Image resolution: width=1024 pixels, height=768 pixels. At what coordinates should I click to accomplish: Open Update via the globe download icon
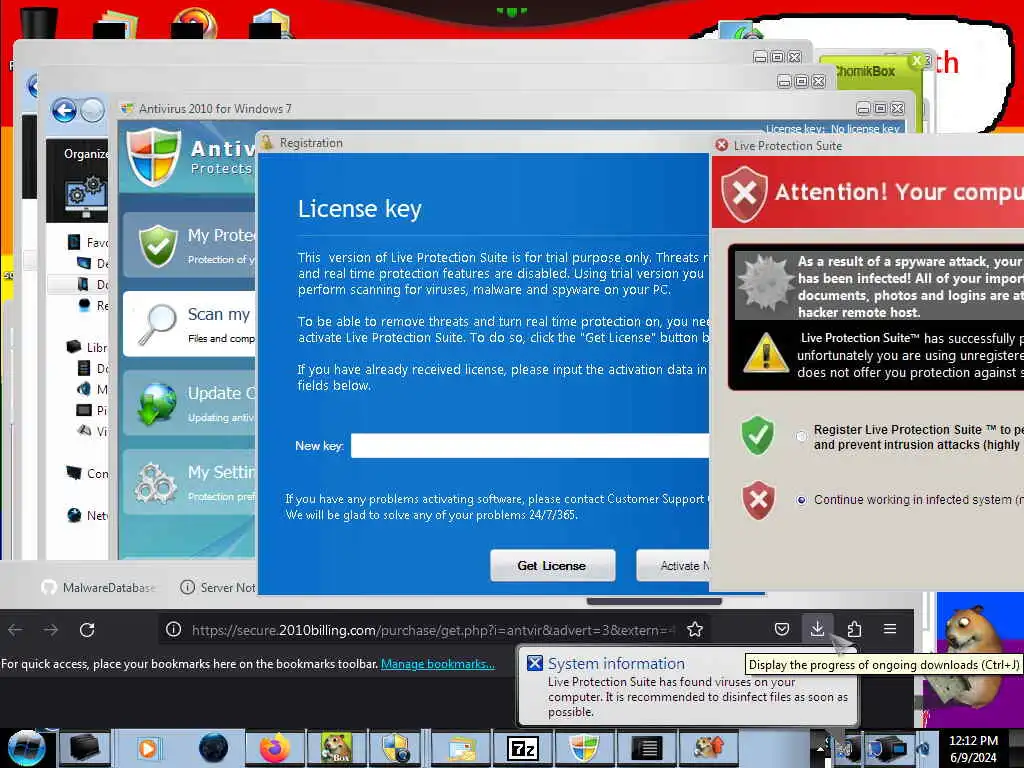coord(157,404)
